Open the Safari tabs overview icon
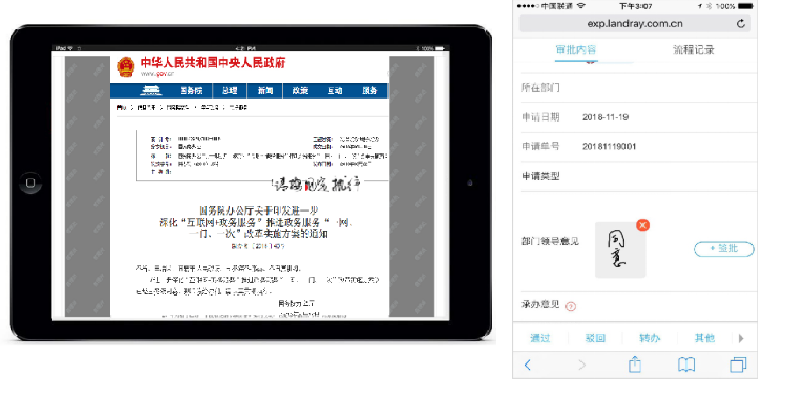The image size is (800, 394). (x=738, y=365)
